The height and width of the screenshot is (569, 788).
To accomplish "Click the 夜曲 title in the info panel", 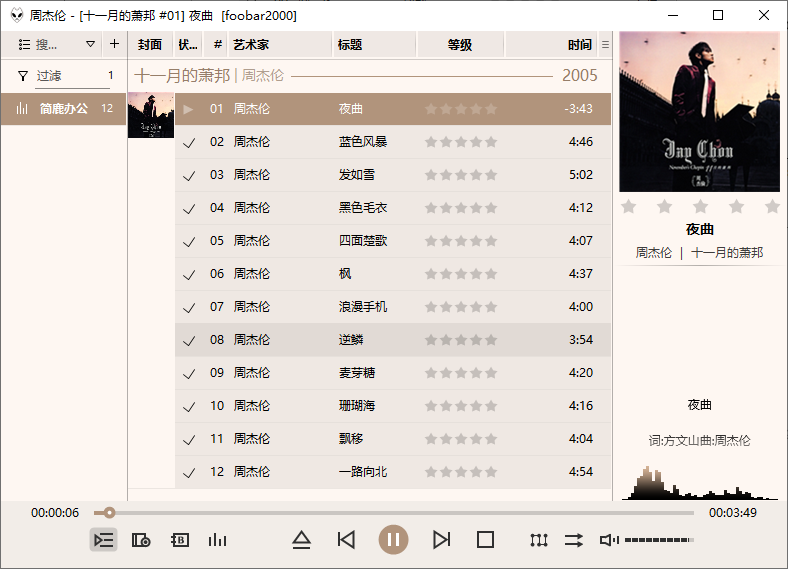I will pos(700,229).
